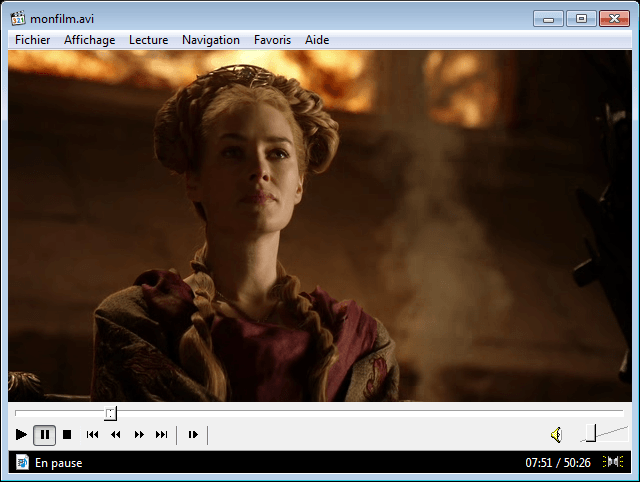
Task: Advance the video by one frame
Action: tap(193, 434)
